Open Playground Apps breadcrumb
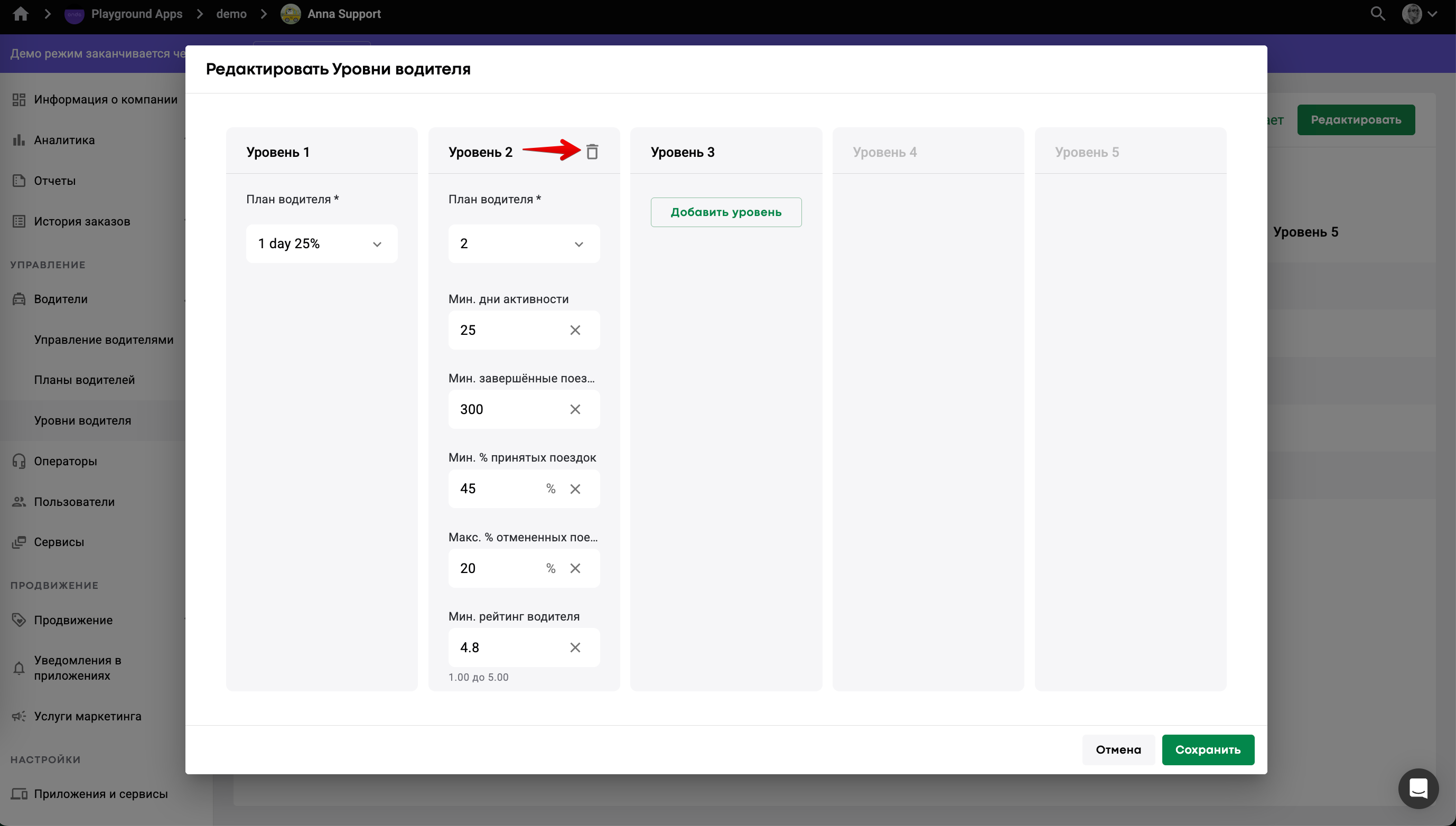Screen dimensions: 1456x826 tap(136, 14)
